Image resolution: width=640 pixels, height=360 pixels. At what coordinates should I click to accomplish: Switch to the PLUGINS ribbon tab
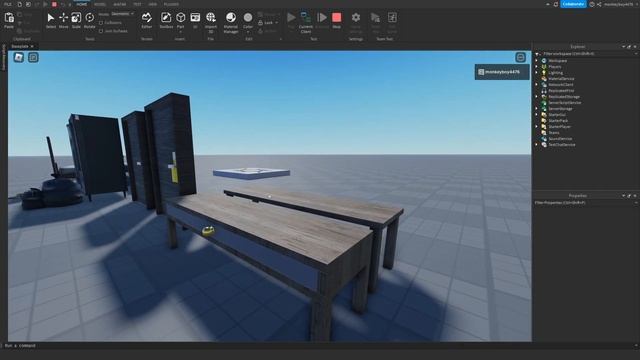pyautogui.click(x=171, y=4)
